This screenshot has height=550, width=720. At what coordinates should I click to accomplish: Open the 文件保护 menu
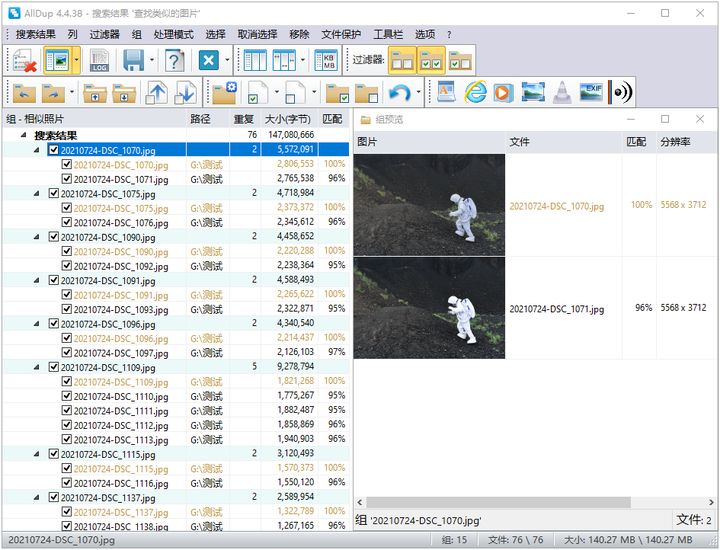click(x=340, y=34)
